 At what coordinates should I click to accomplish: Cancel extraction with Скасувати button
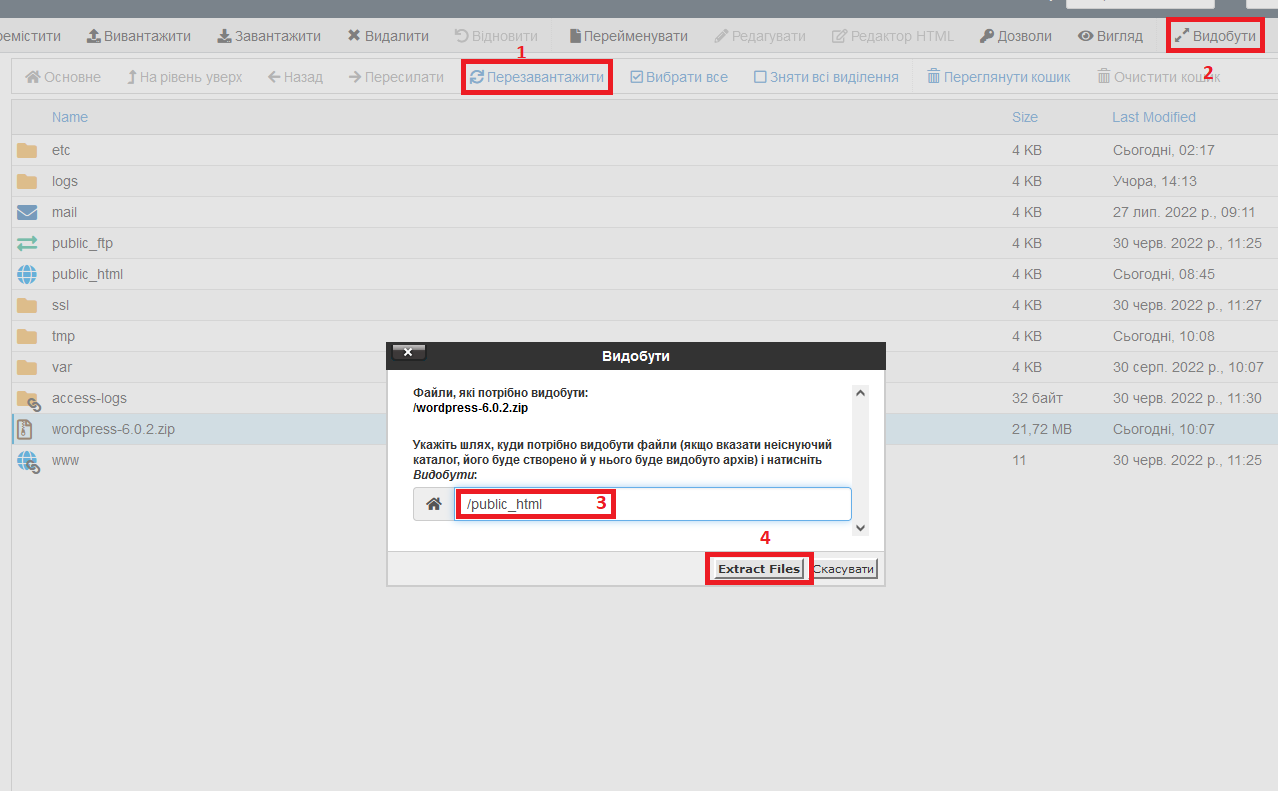(844, 569)
